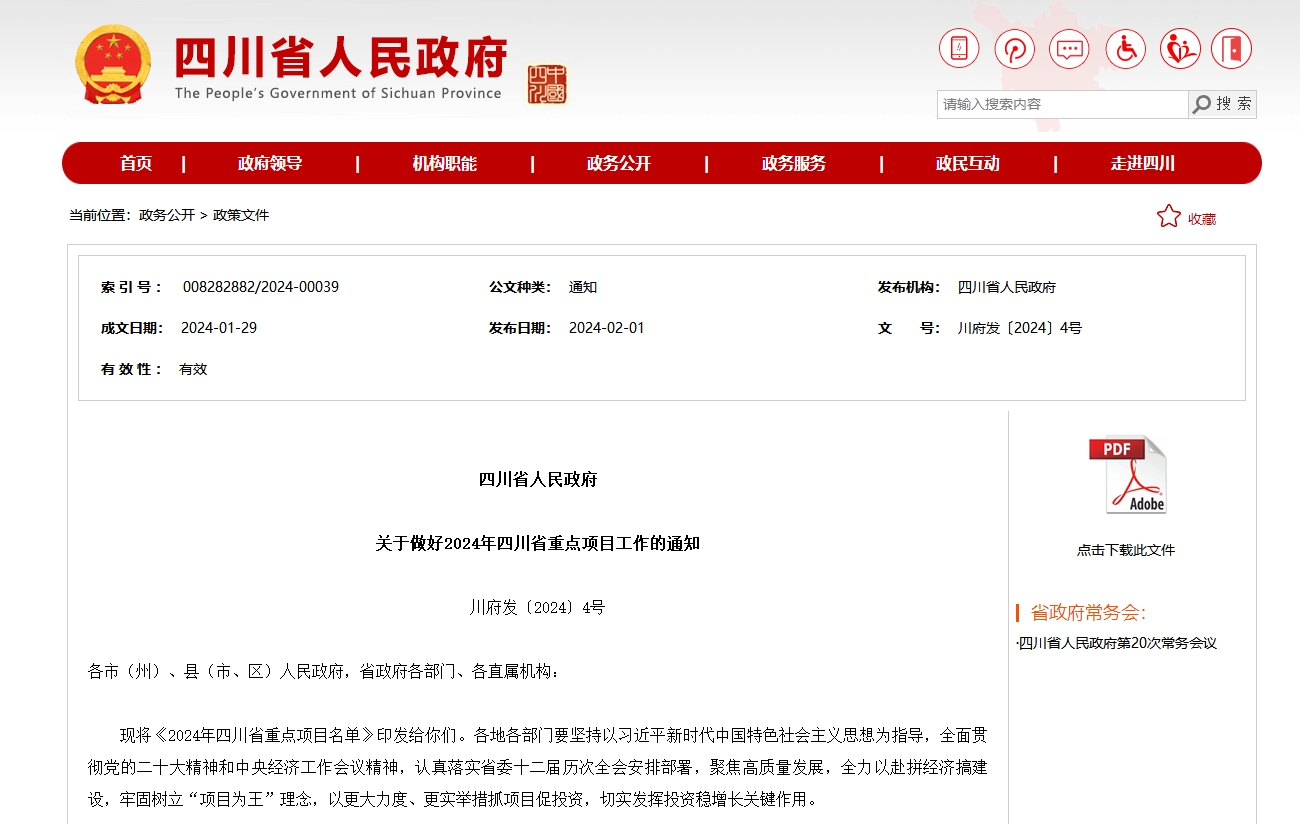The width and height of the screenshot is (1300, 824).
Task: Open the 首页 menu item
Action: [x=136, y=162]
